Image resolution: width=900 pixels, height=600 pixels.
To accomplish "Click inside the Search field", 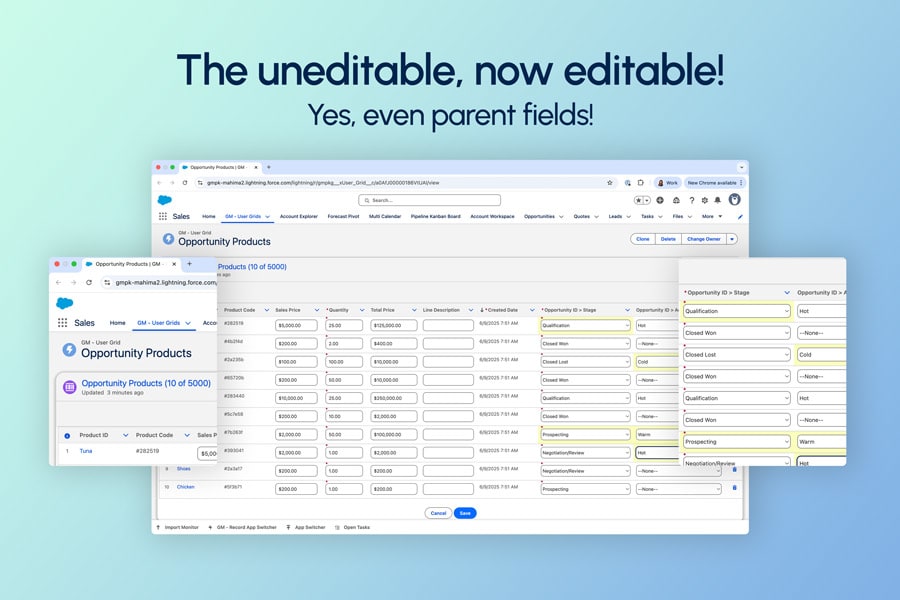I will tap(432, 199).
